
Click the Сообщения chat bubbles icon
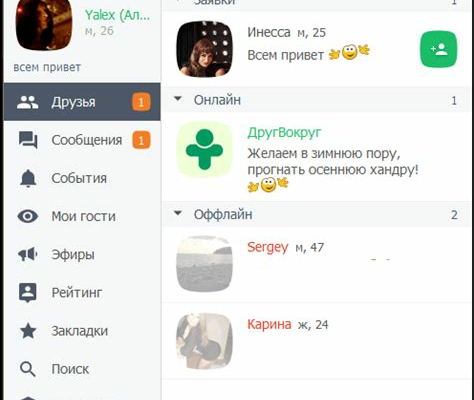coord(28,140)
